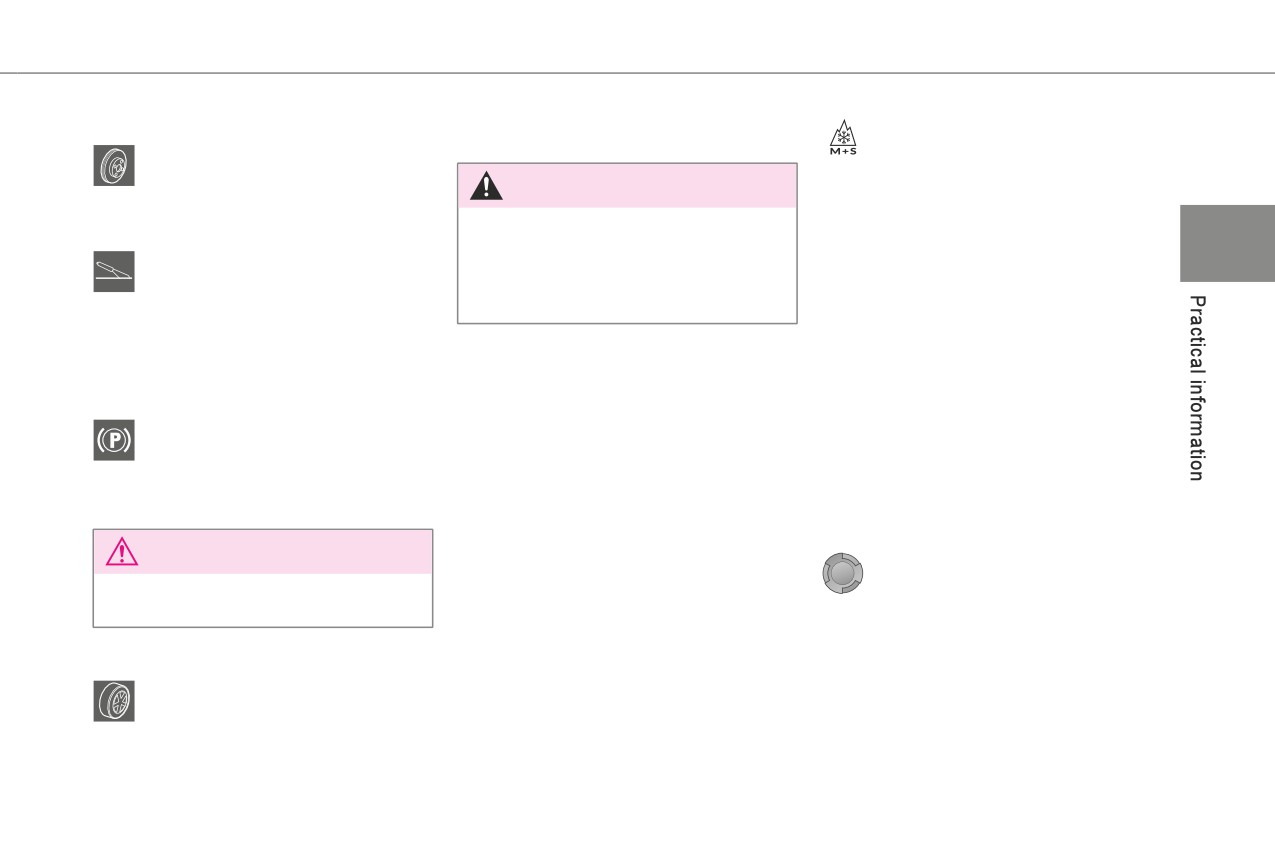The height and width of the screenshot is (860, 1275).
Task: Select the brake pedal icon
Action: (114, 272)
